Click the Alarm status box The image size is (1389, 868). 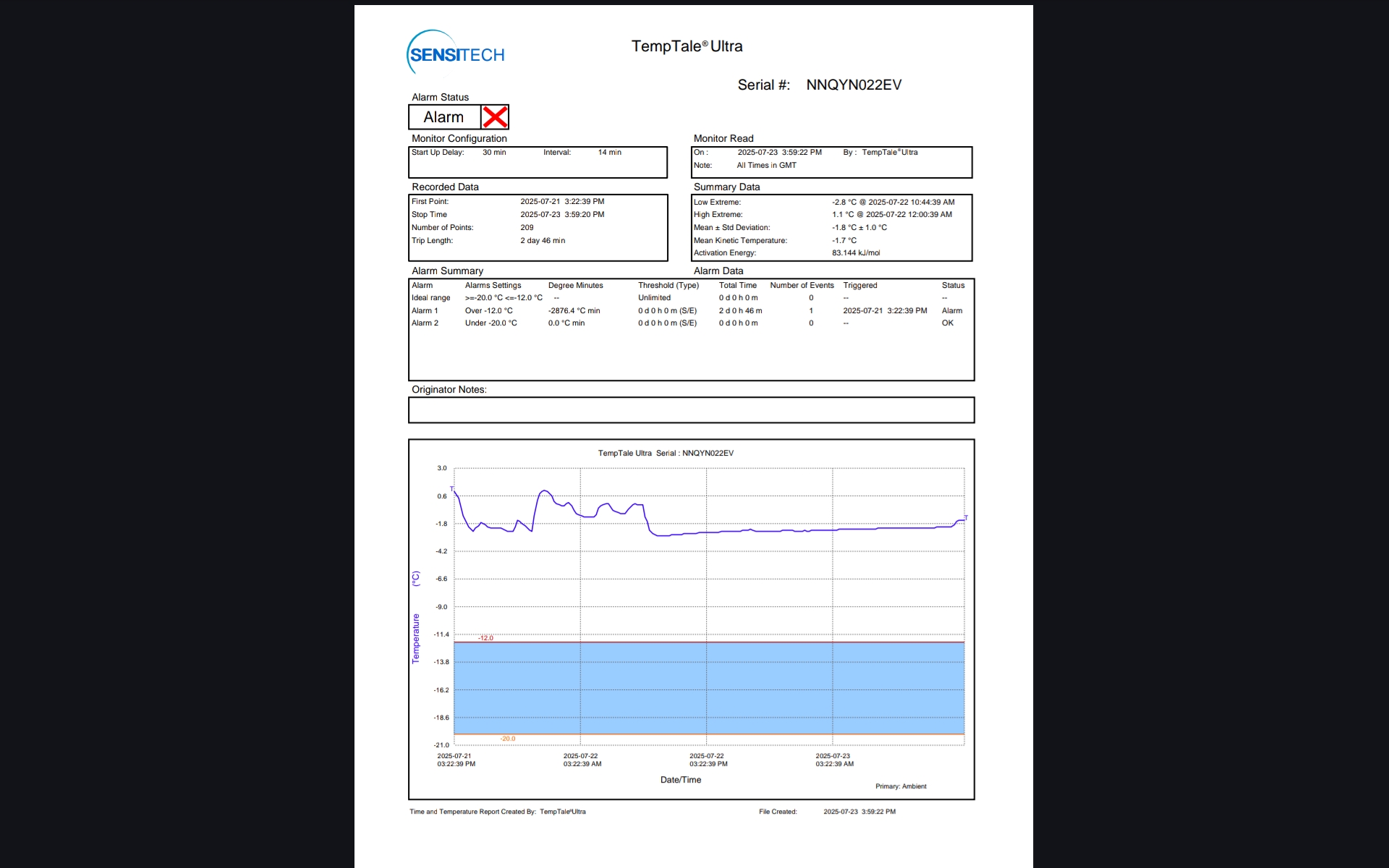(x=443, y=117)
